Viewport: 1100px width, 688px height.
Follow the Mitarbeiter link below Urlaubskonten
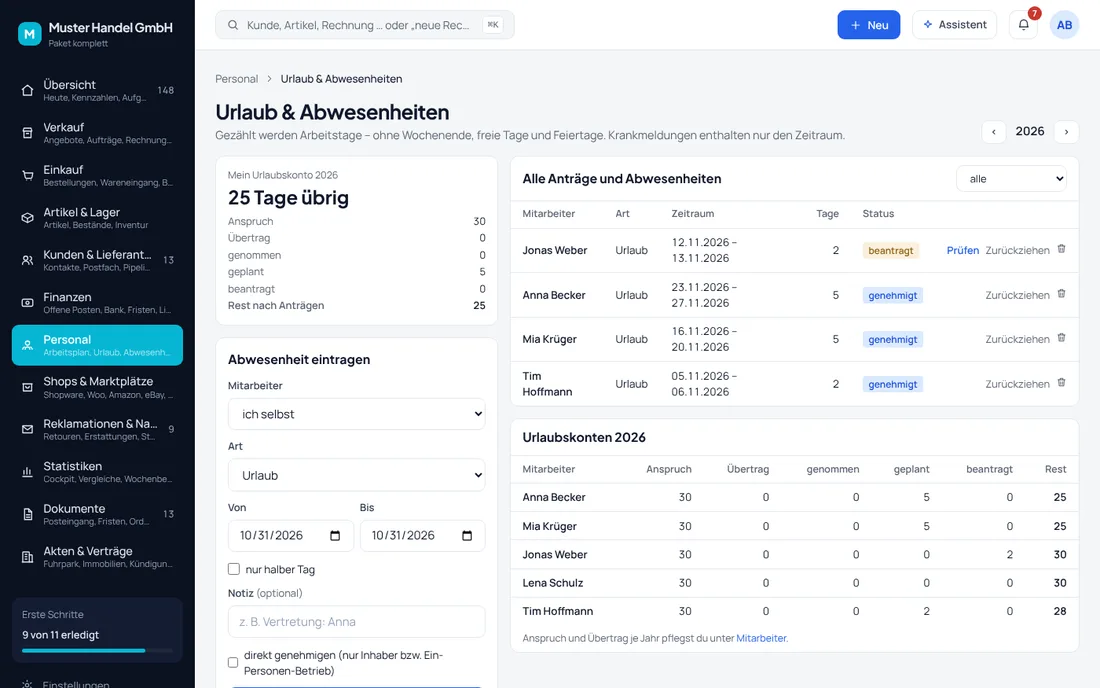[x=761, y=638]
